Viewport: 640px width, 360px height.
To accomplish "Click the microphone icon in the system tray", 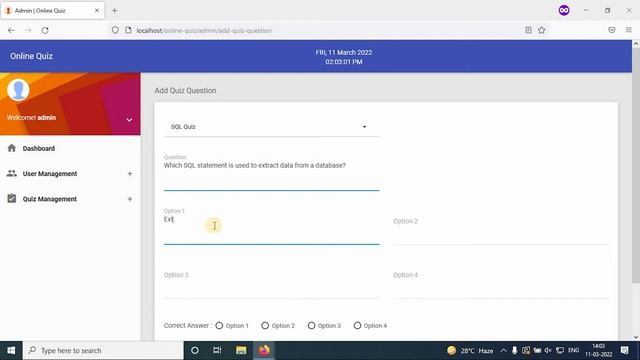I will tap(514, 350).
